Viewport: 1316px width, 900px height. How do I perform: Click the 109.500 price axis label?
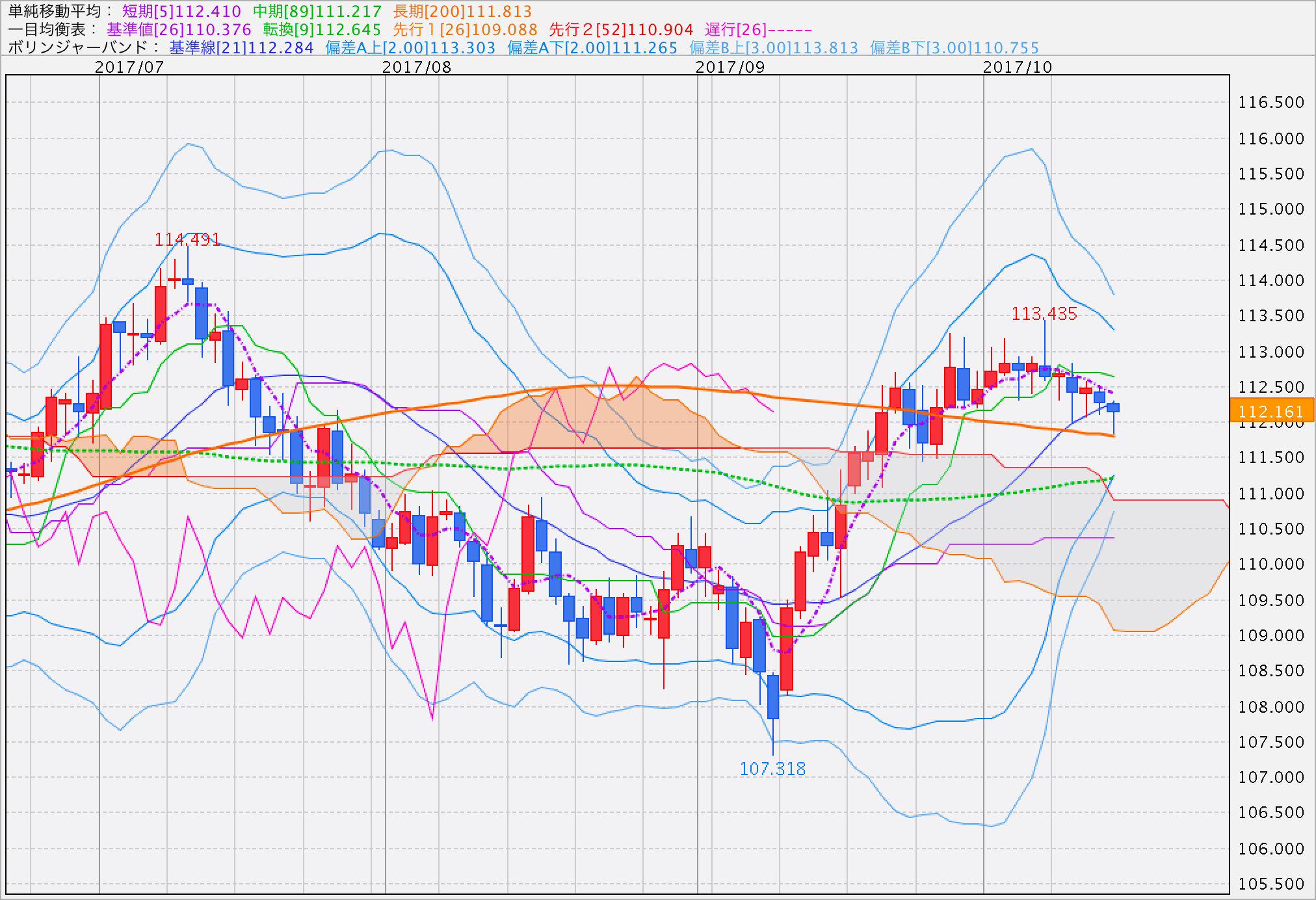[x=1271, y=600]
